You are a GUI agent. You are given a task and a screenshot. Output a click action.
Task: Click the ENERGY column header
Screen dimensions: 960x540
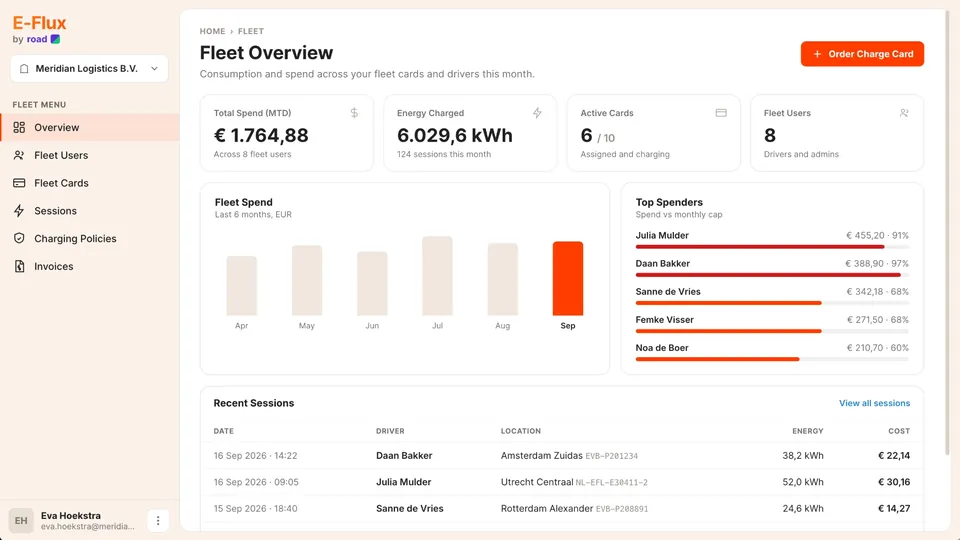click(808, 431)
